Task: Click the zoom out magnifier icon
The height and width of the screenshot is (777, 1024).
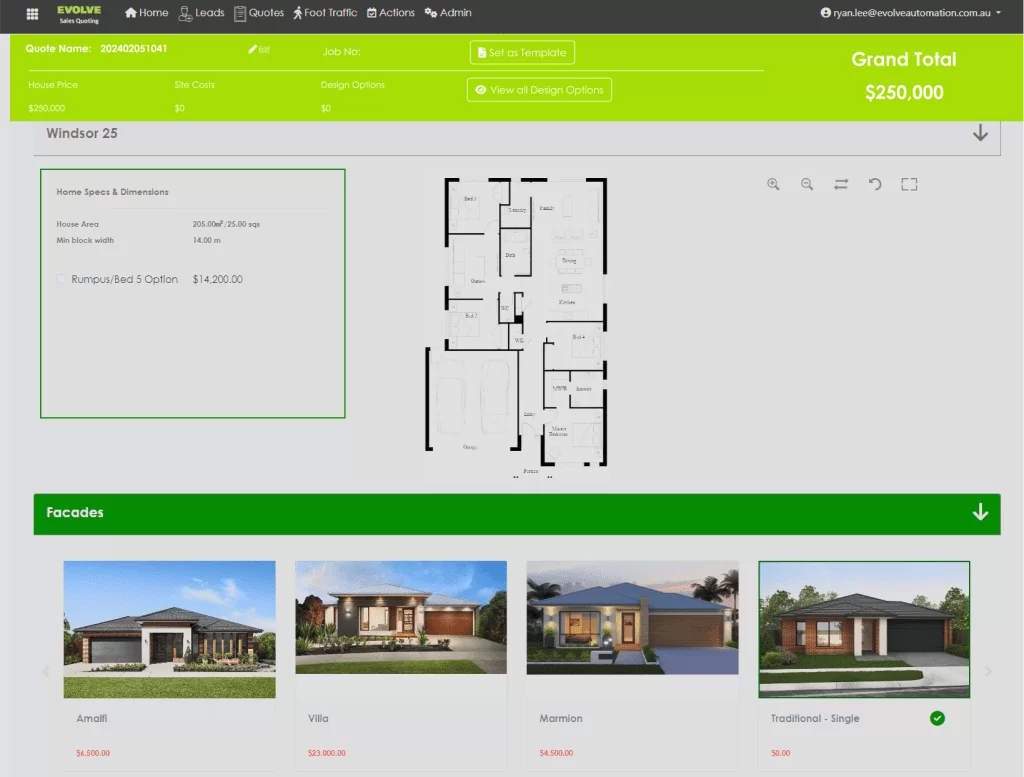Action: tap(807, 184)
